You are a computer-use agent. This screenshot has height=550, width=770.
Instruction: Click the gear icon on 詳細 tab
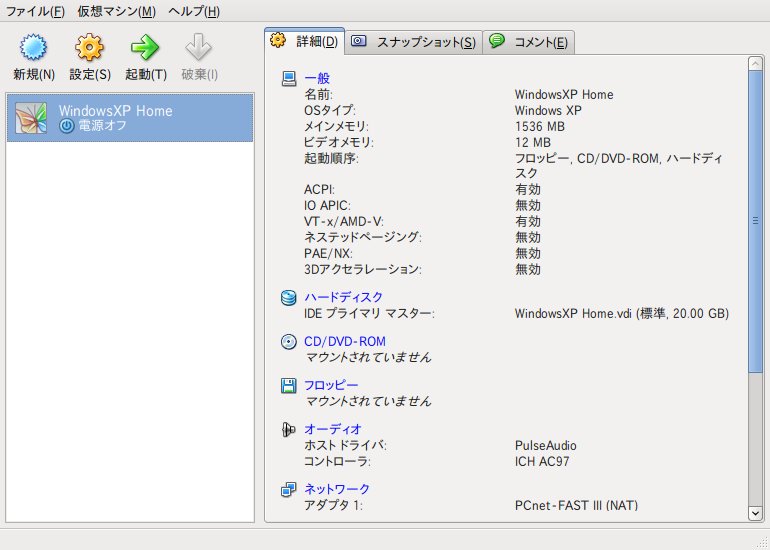click(x=278, y=40)
